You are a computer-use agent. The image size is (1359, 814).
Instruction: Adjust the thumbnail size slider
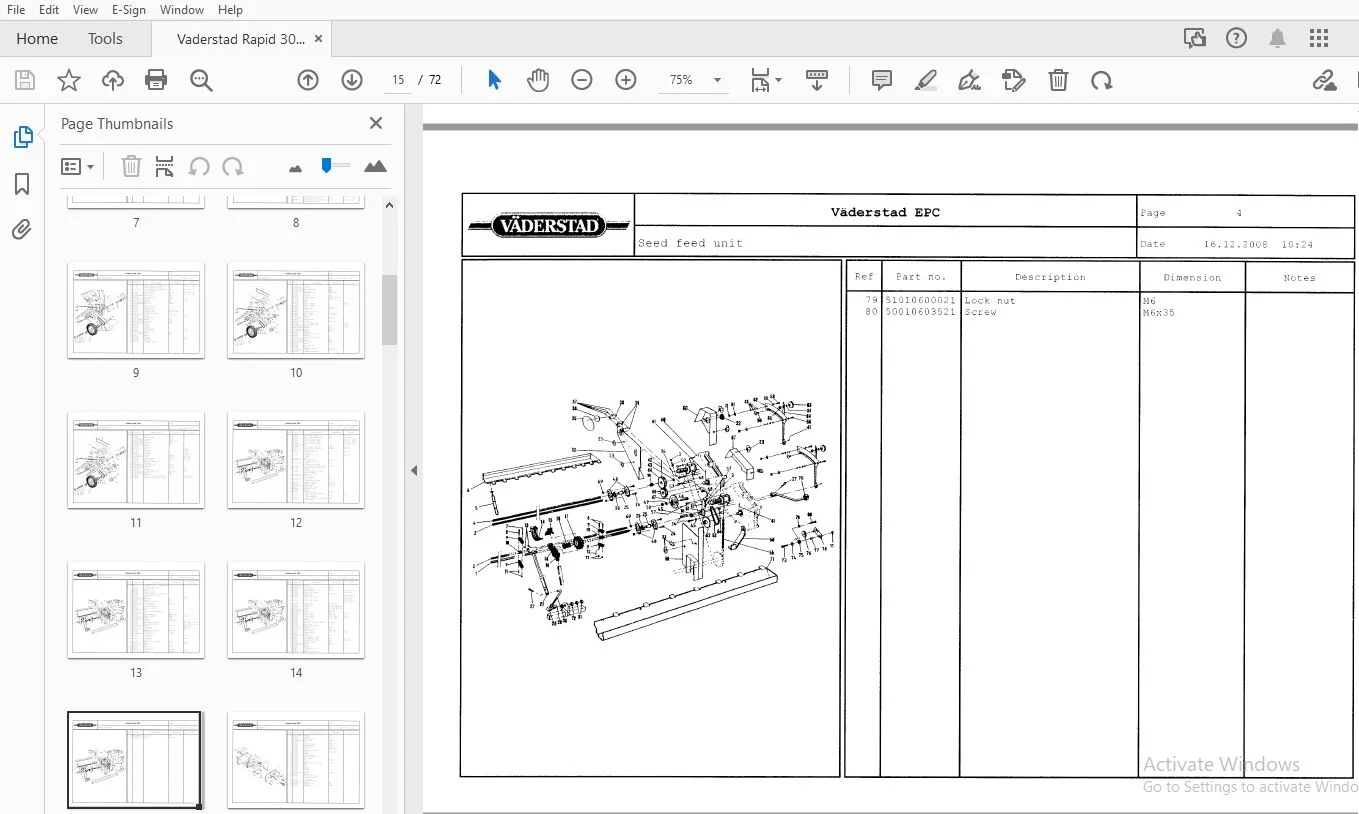pos(327,165)
